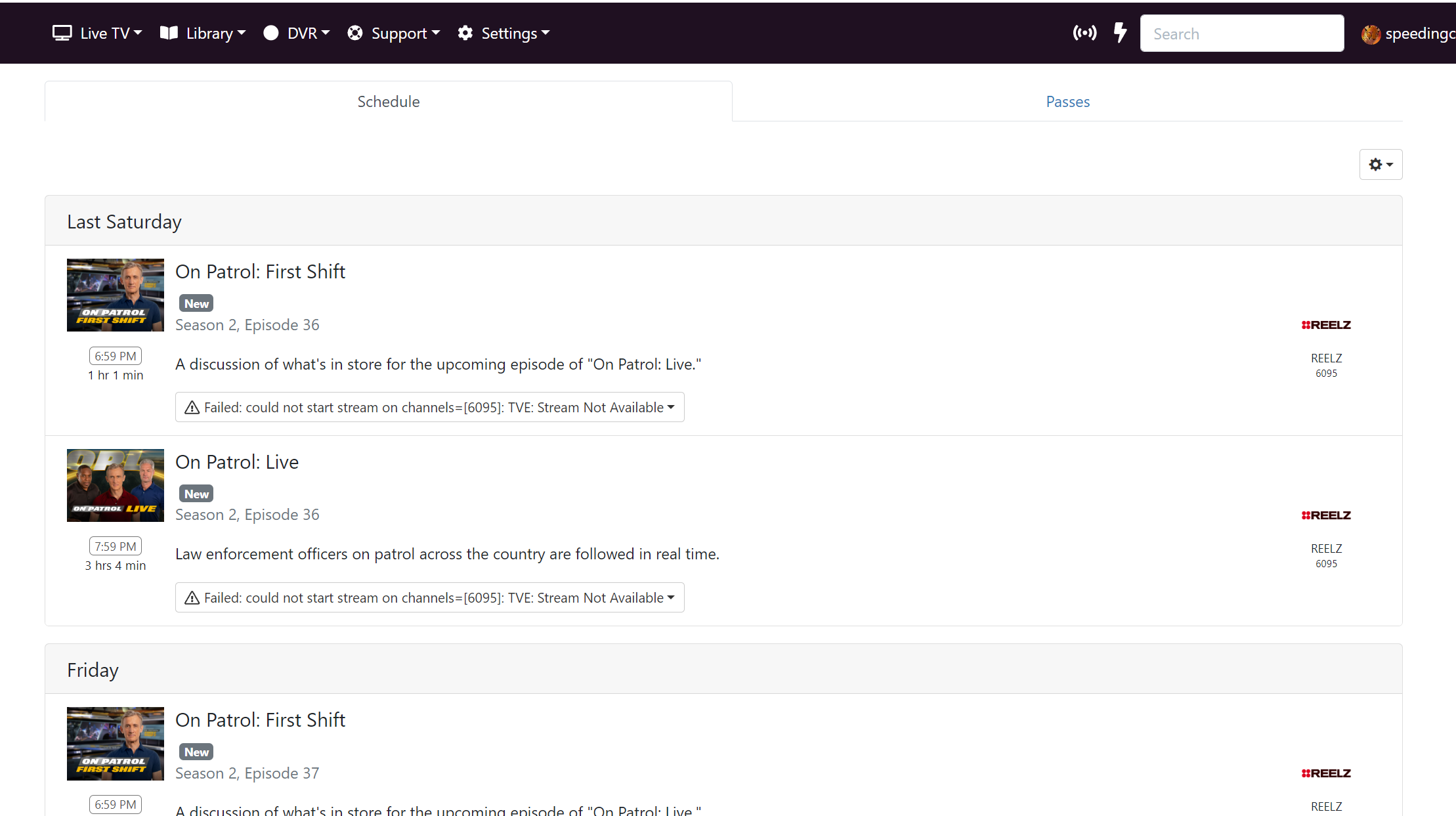1456x816 pixels.
Task: Expand failed stream dropdown for First Shift
Action: (671, 408)
